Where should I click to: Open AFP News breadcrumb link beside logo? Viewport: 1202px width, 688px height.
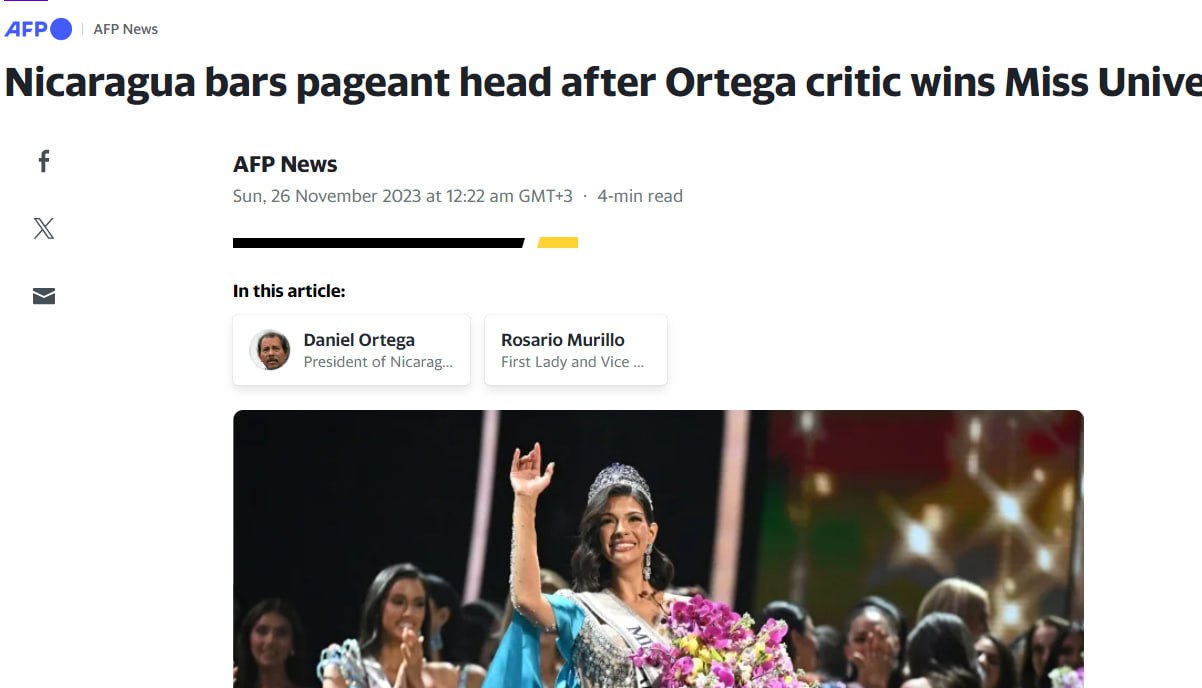(126, 29)
